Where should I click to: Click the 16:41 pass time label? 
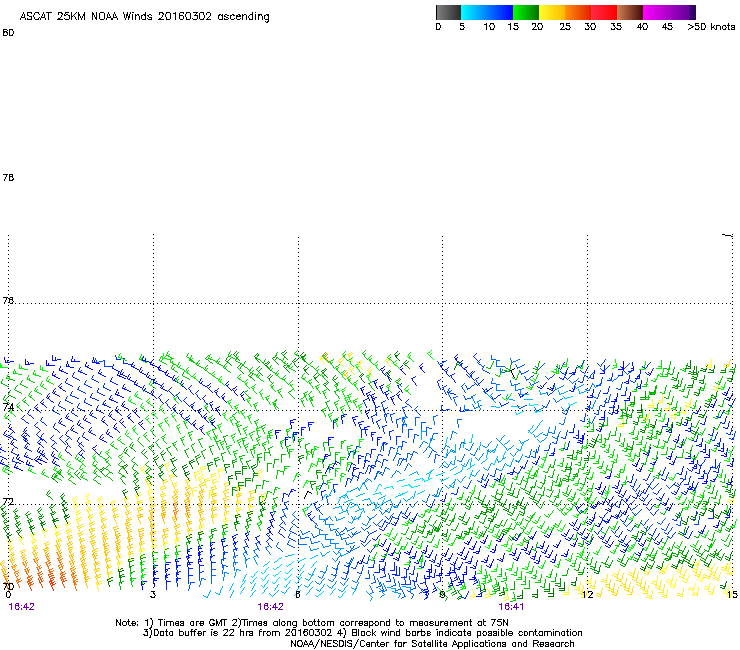click(x=511, y=607)
